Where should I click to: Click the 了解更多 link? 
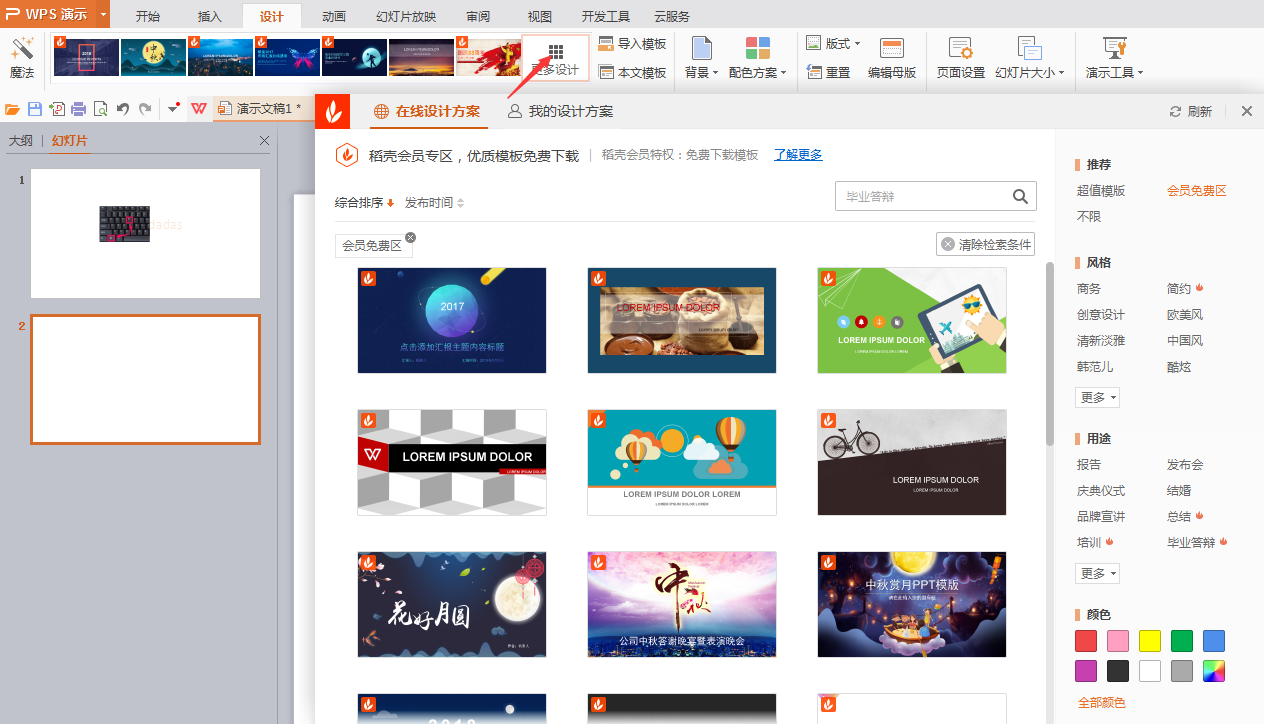(x=798, y=155)
